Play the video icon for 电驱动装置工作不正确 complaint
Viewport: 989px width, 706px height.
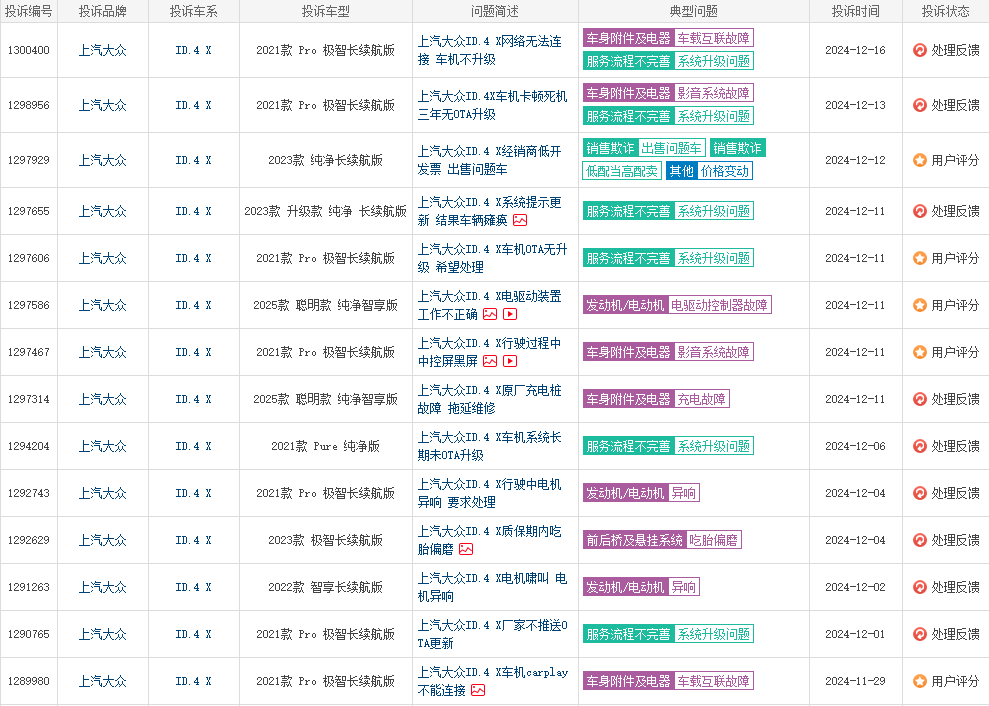pos(510,314)
